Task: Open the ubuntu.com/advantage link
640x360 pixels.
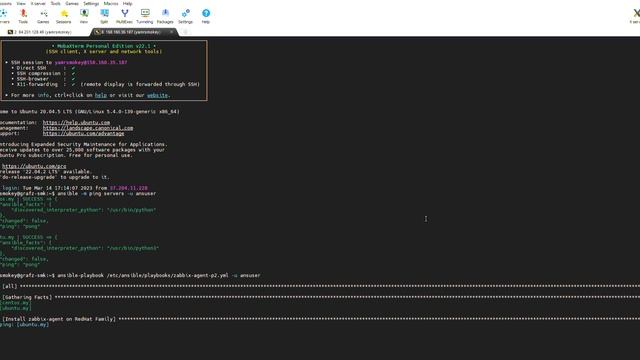Action: [83, 133]
